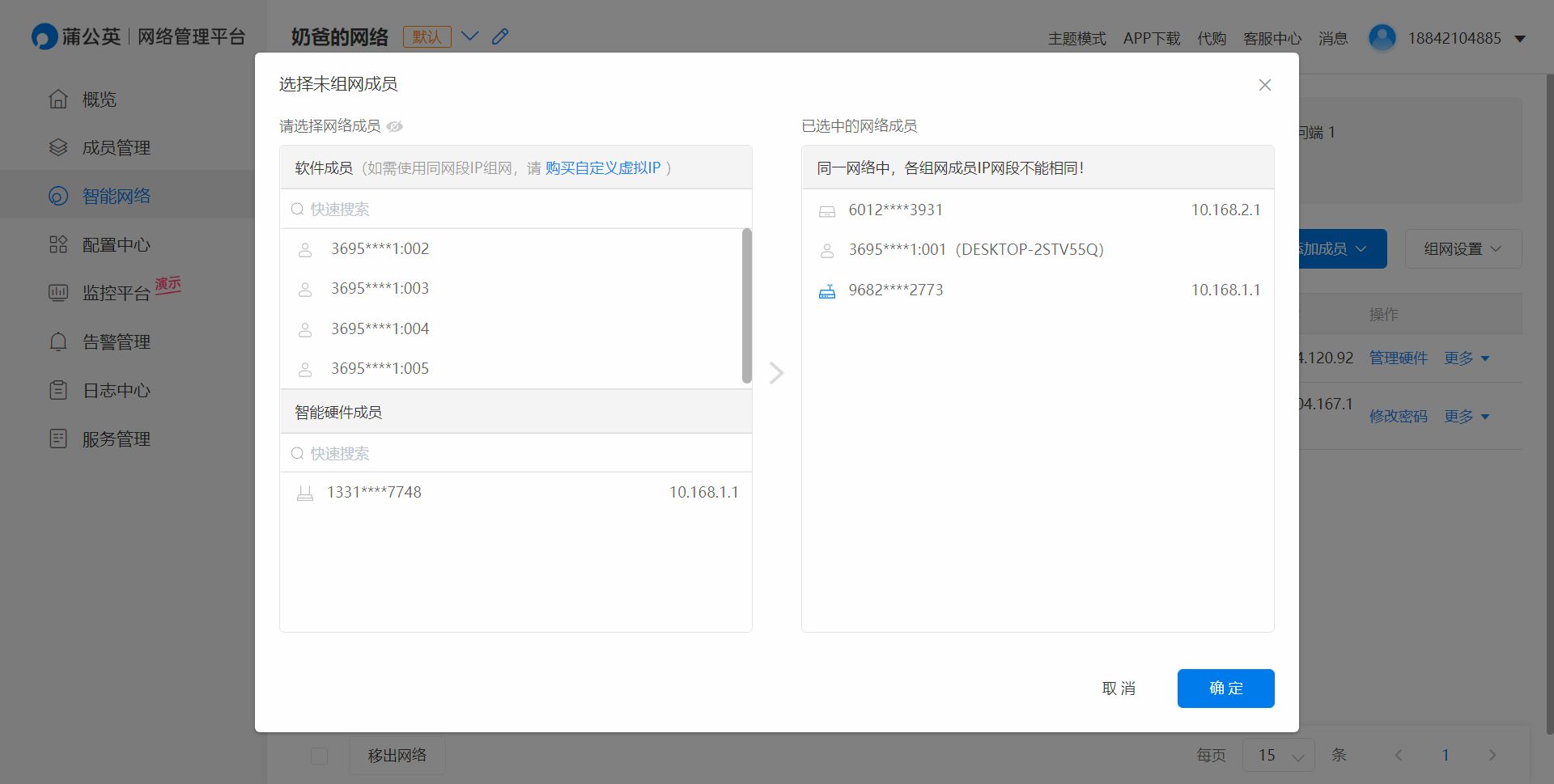Click the edit pencil icon beside network name

click(500, 36)
